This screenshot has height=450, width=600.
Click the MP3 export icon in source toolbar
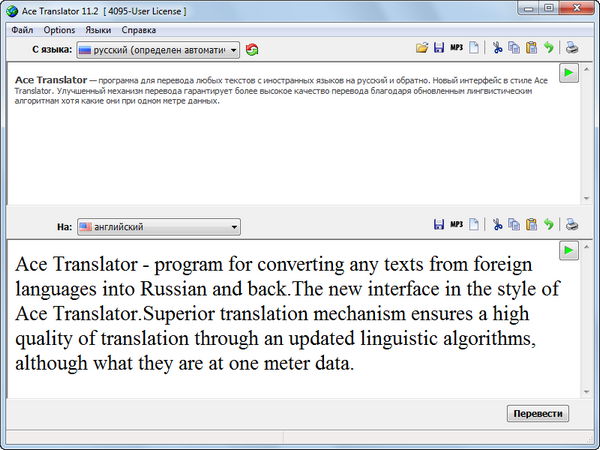click(x=456, y=48)
